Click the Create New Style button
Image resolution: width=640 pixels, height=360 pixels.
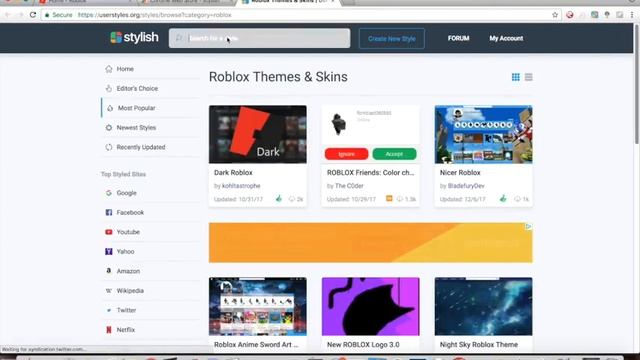391,38
